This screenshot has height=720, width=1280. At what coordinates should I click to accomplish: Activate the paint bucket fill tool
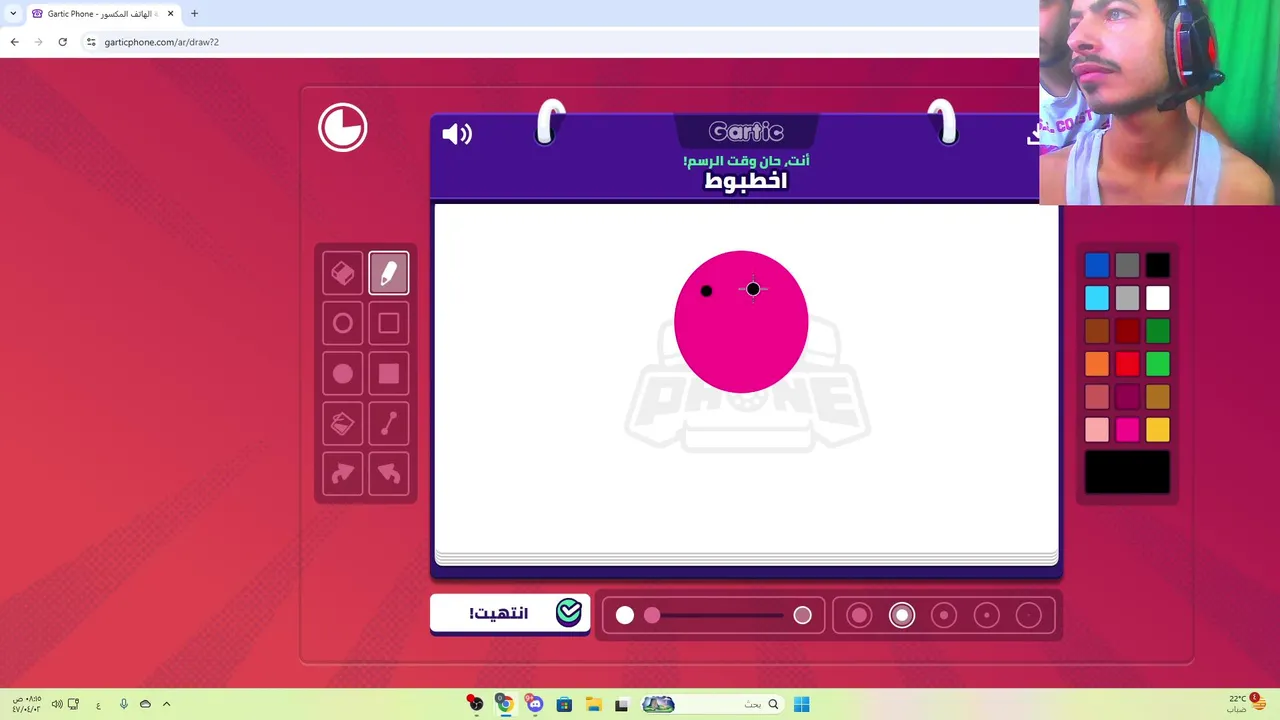click(343, 423)
